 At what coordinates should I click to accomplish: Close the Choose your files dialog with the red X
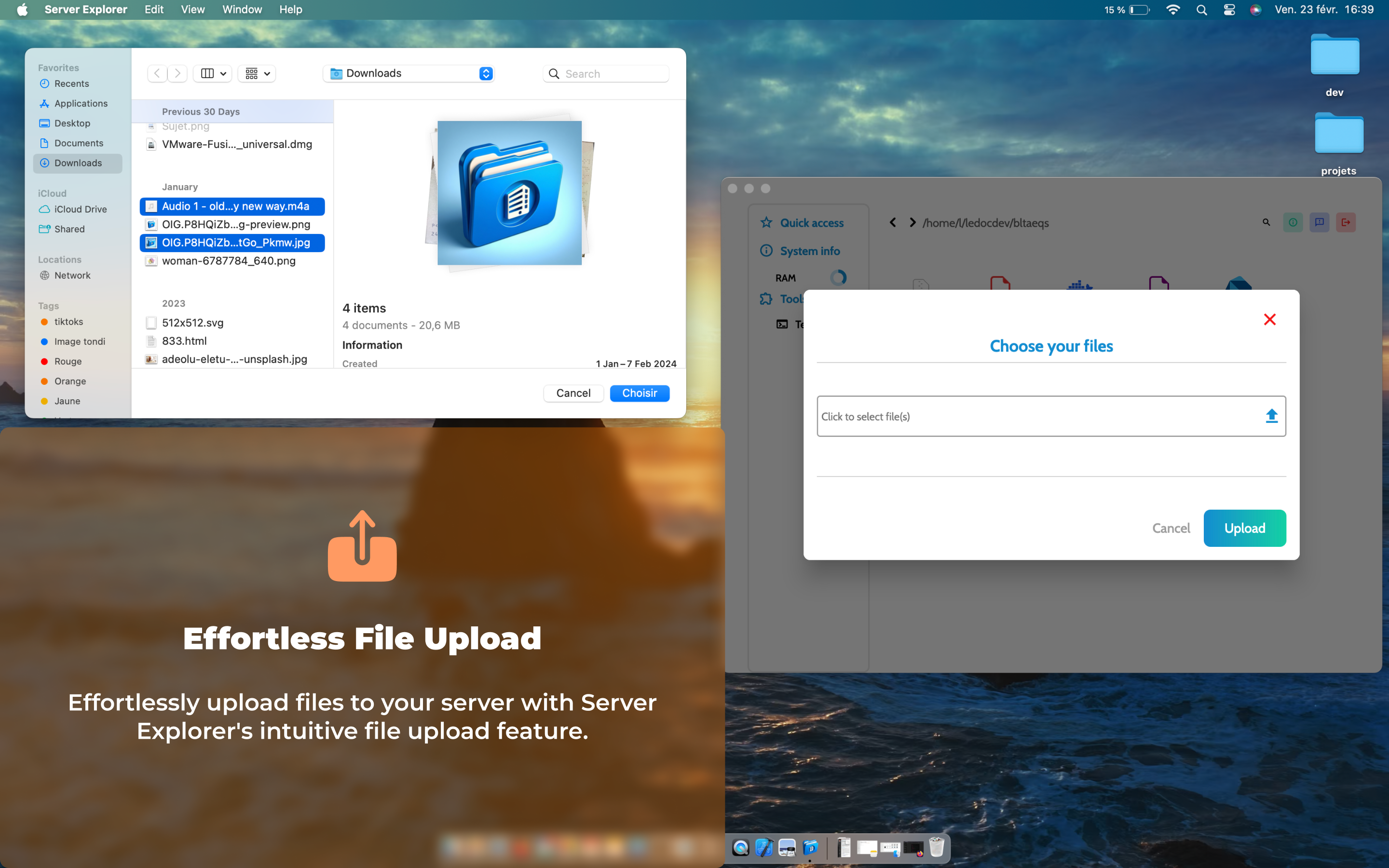point(1269,320)
